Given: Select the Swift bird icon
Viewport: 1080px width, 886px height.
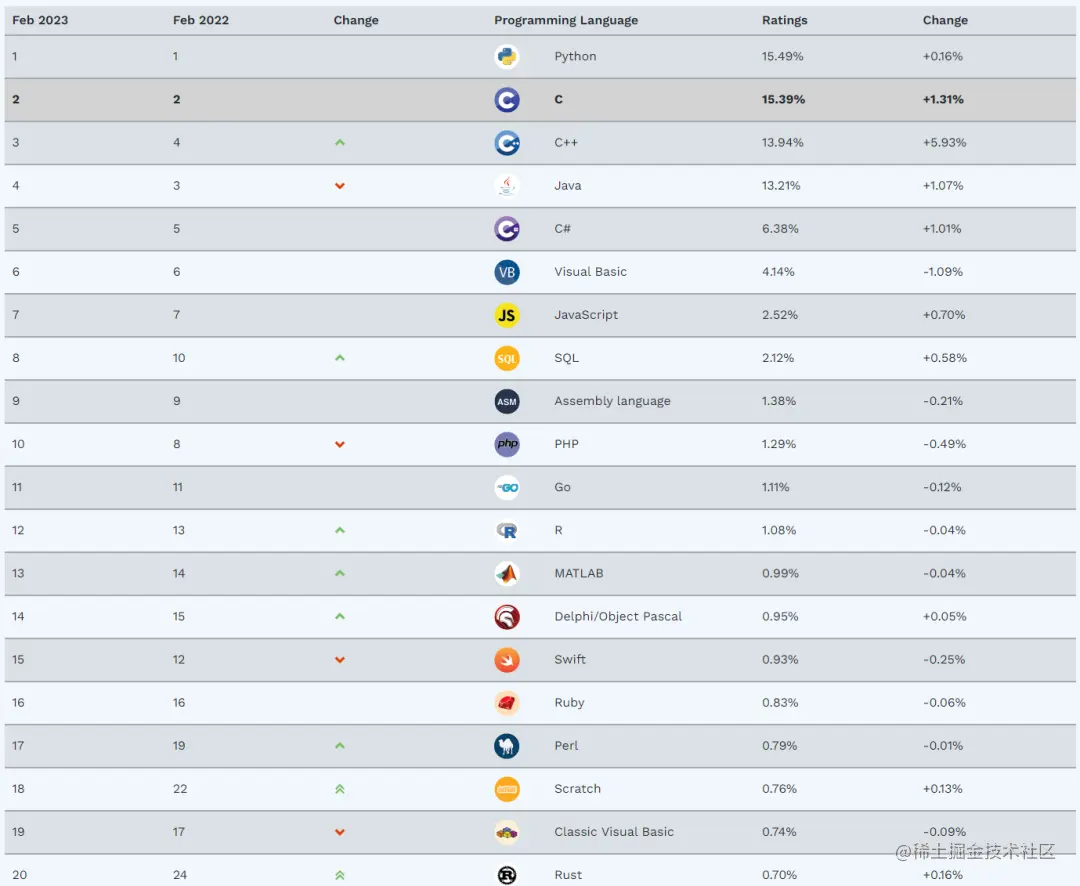Looking at the screenshot, I should 507,660.
